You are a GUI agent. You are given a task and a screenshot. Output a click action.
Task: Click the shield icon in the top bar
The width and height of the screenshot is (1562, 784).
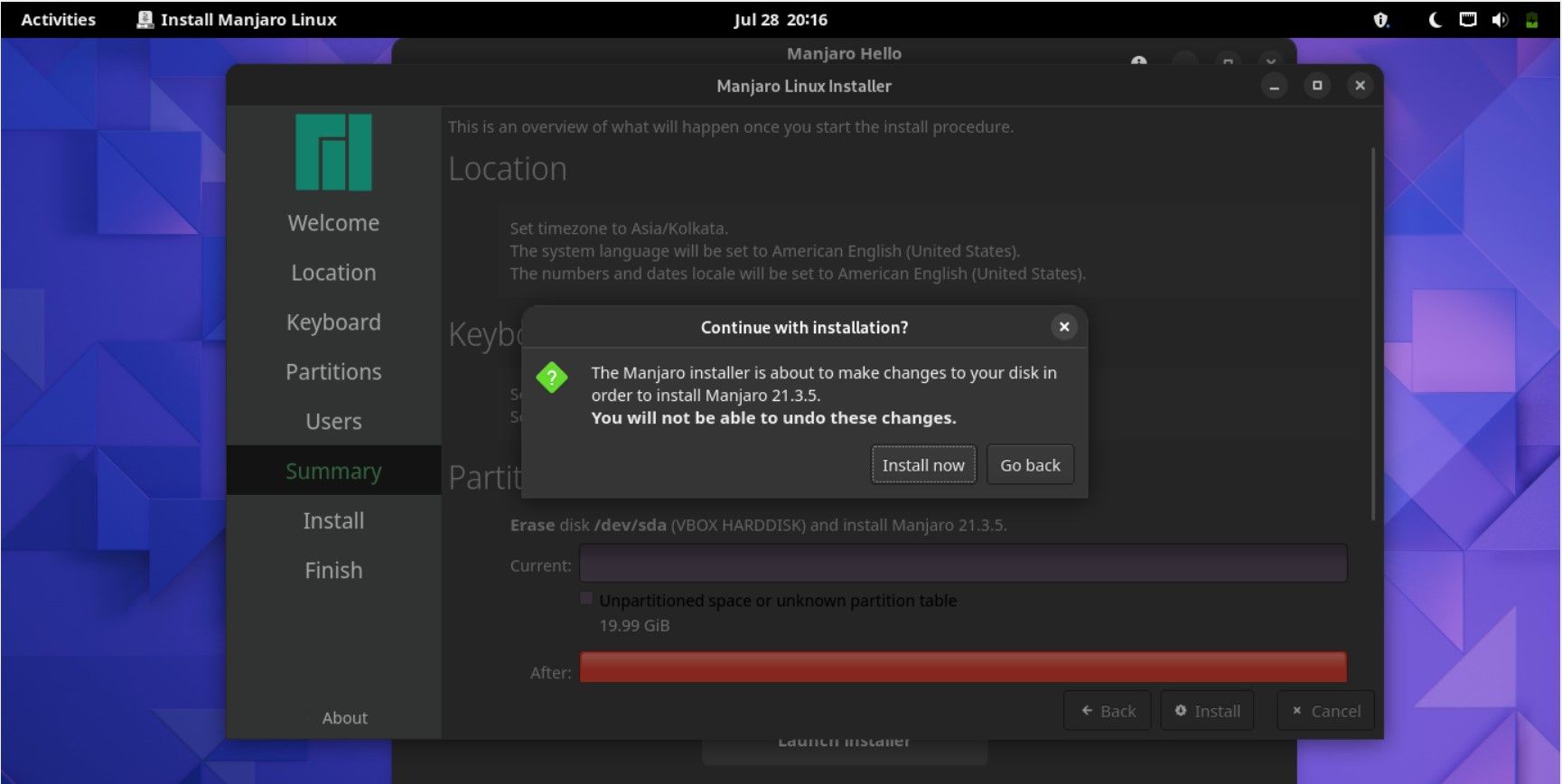[x=1380, y=20]
